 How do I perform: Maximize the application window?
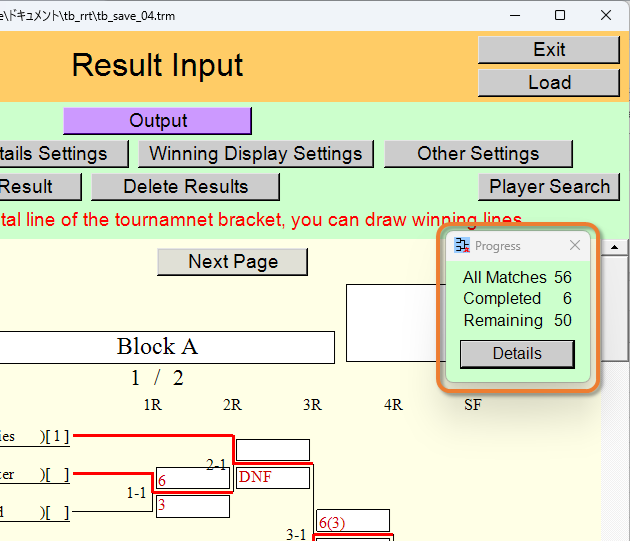point(560,15)
